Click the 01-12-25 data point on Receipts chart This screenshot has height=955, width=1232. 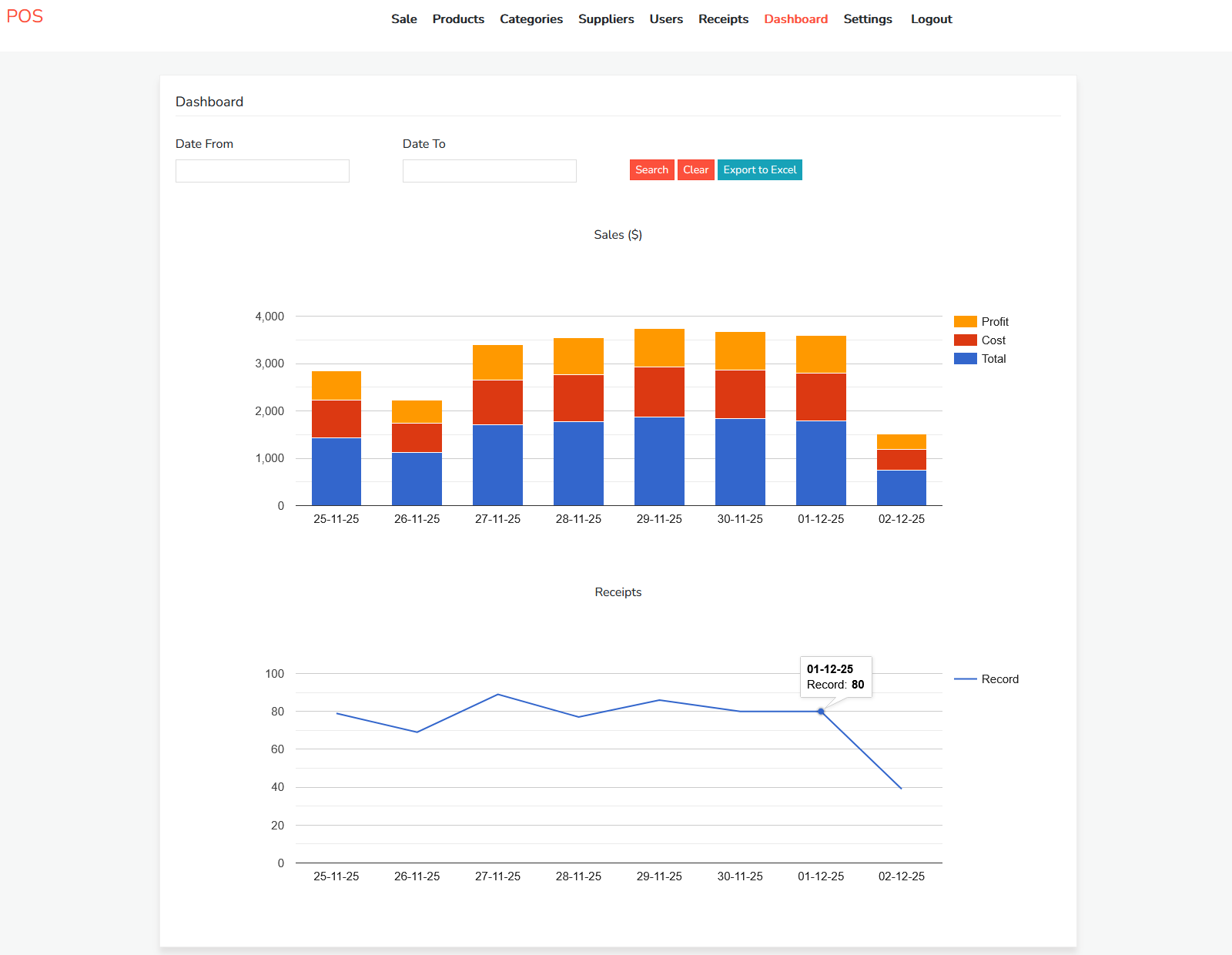click(821, 712)
